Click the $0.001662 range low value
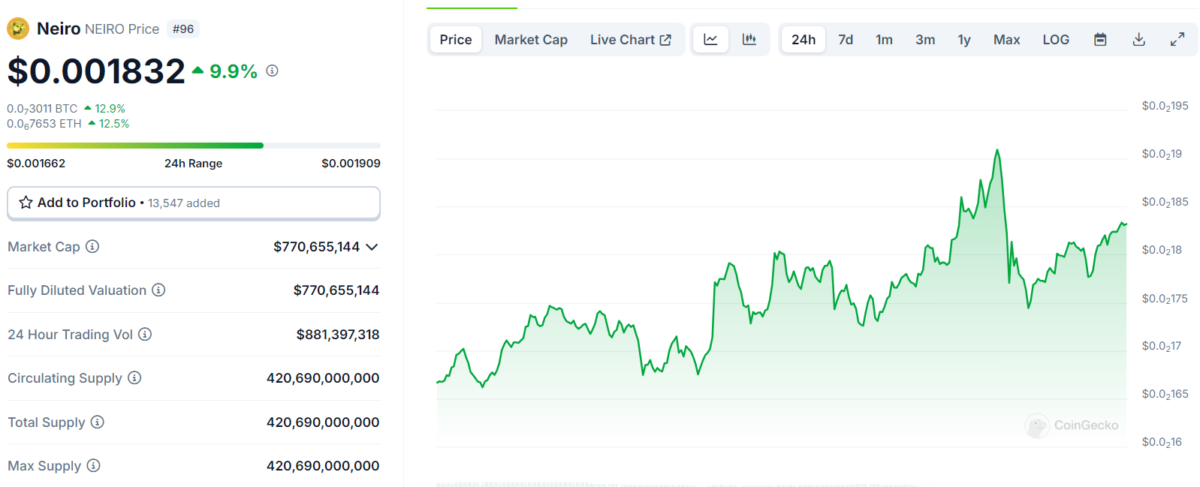 [36, 163]
